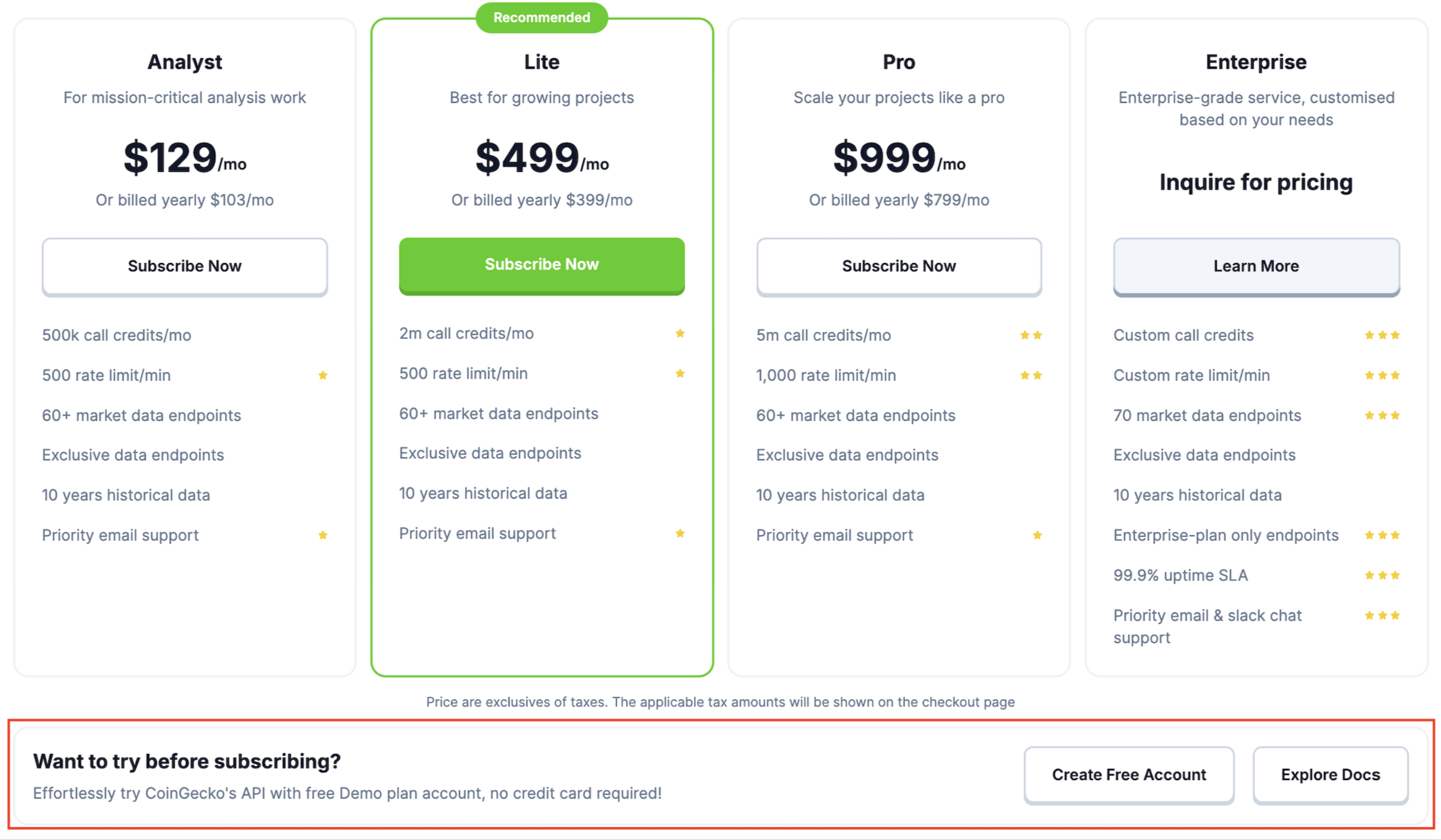Click star icon beside Lite 2m call credits
The height and width of the screenshot is (840, 1441).
680,333
